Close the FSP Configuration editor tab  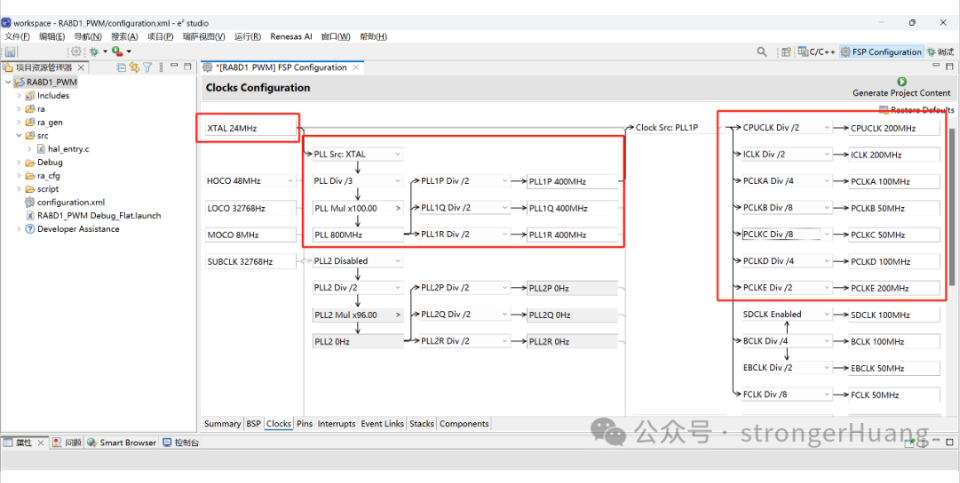point(356,67)
